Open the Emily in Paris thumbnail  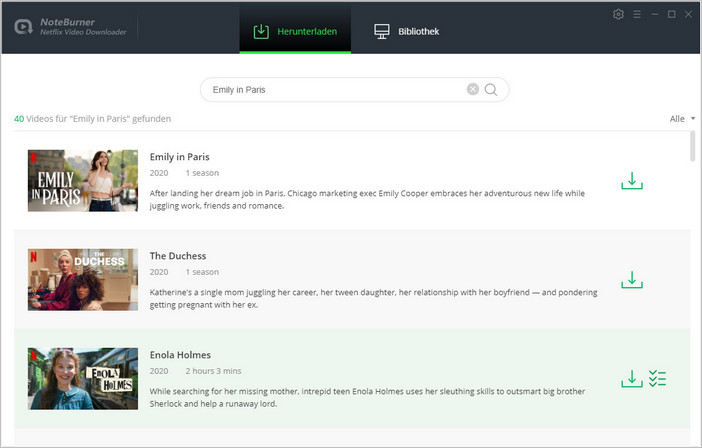(83, 181)
